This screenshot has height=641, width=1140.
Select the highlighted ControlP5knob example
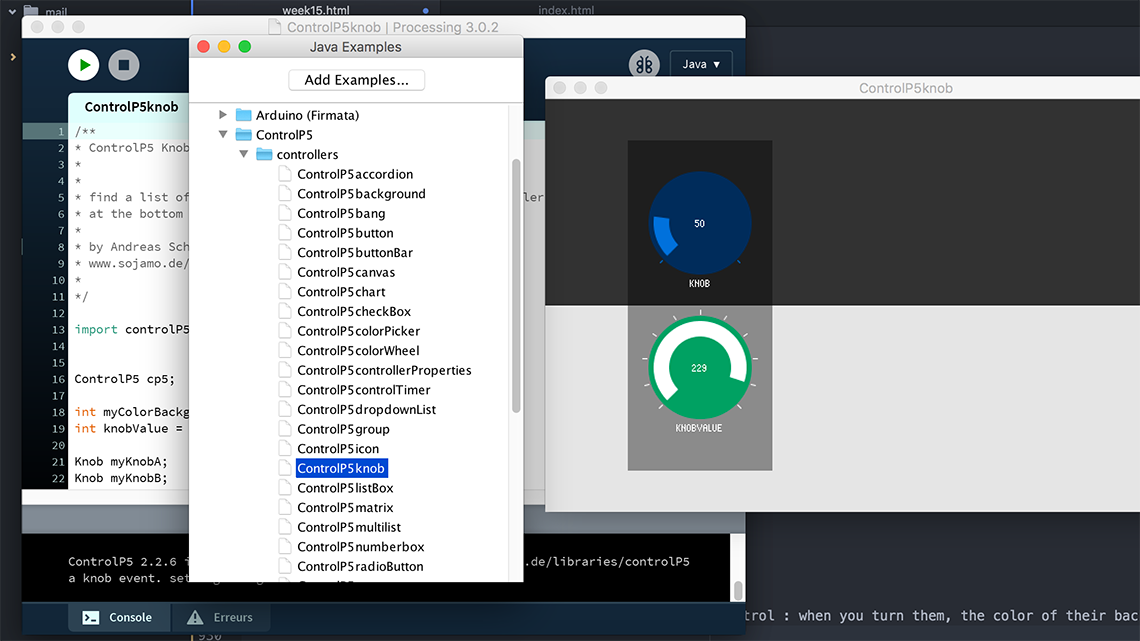[341, 468]
